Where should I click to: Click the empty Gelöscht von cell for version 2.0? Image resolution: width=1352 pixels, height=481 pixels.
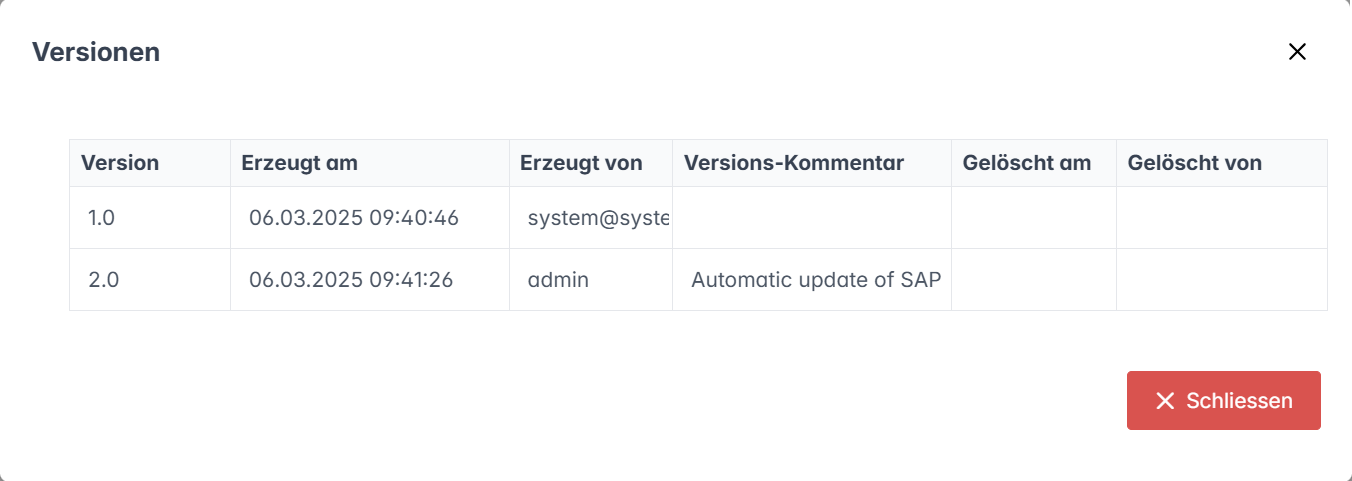click(1221, 280)
